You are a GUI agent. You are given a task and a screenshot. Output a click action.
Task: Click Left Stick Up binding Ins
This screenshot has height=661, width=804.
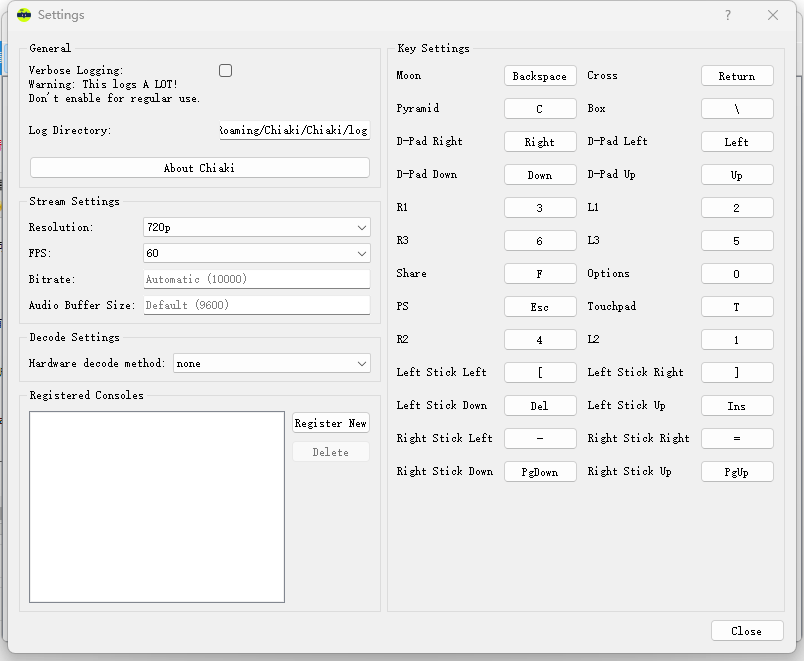pos(737,406)
